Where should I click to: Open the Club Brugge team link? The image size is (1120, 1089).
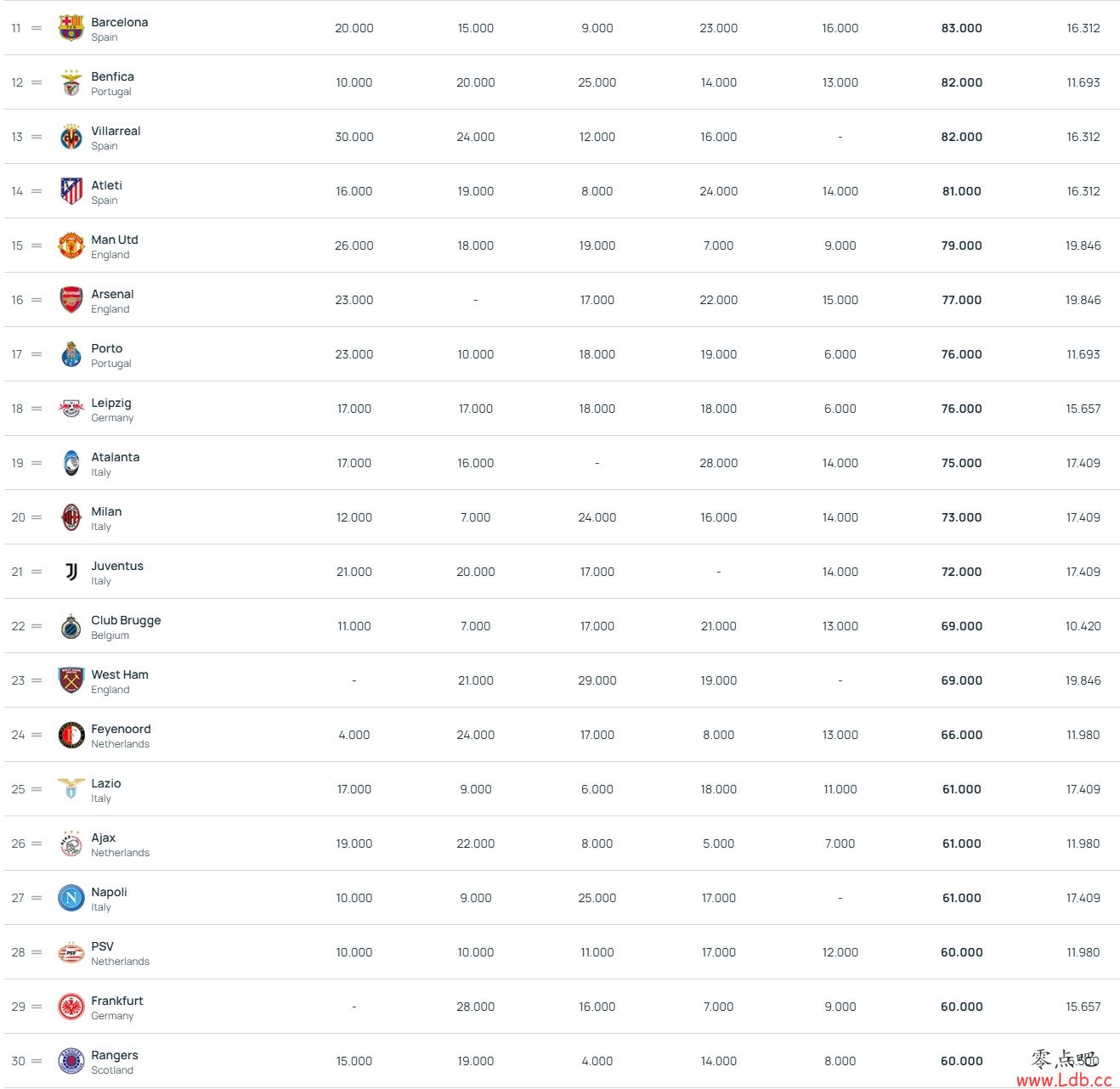tap(126, 620)
